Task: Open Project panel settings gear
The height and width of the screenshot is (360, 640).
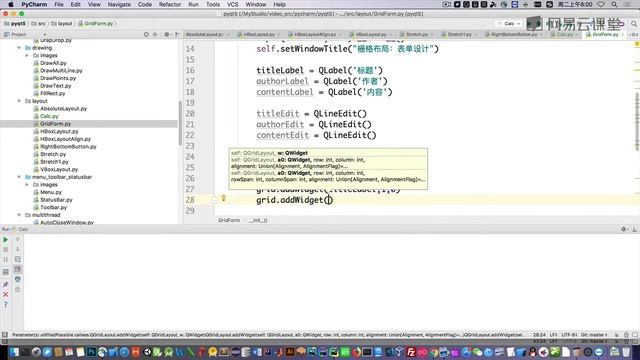Action: click(167, 35)
